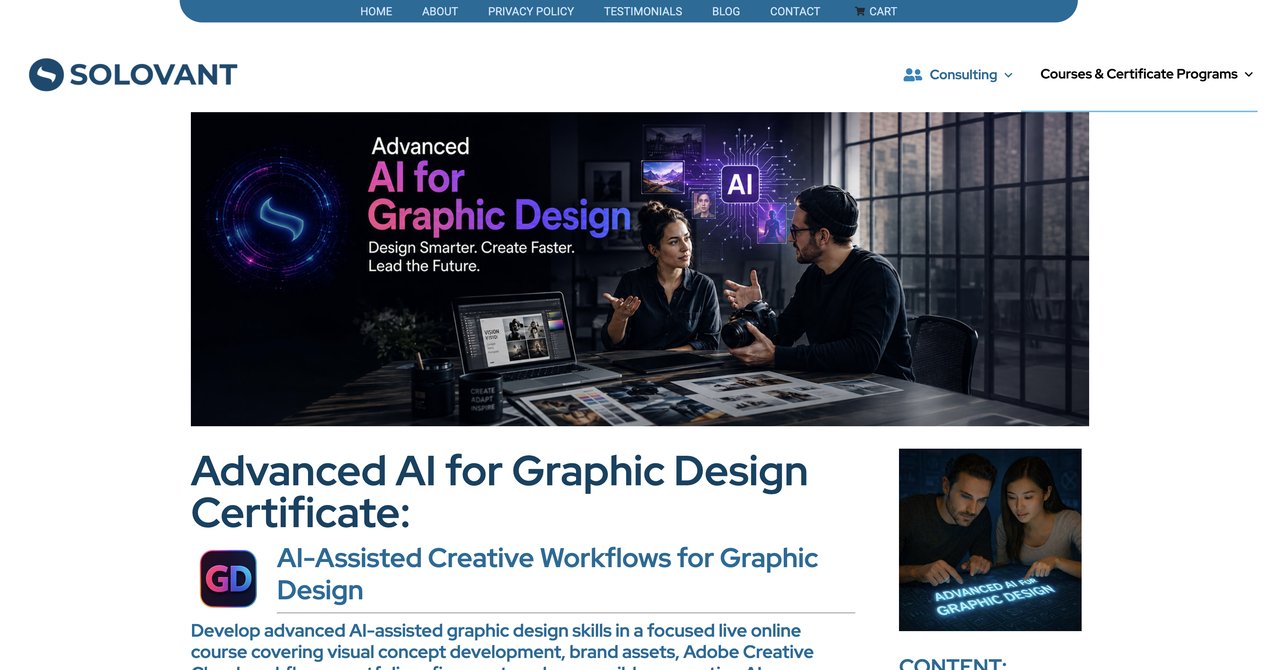Click the Consulting people icon
1280x670 pixels.
click(912, 75)
